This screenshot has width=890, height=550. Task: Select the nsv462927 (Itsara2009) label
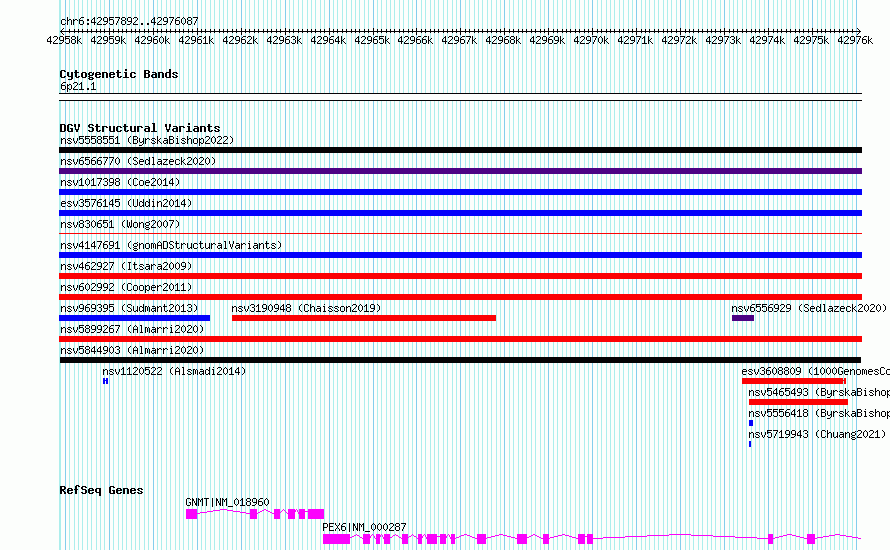(x=126, y=266)
